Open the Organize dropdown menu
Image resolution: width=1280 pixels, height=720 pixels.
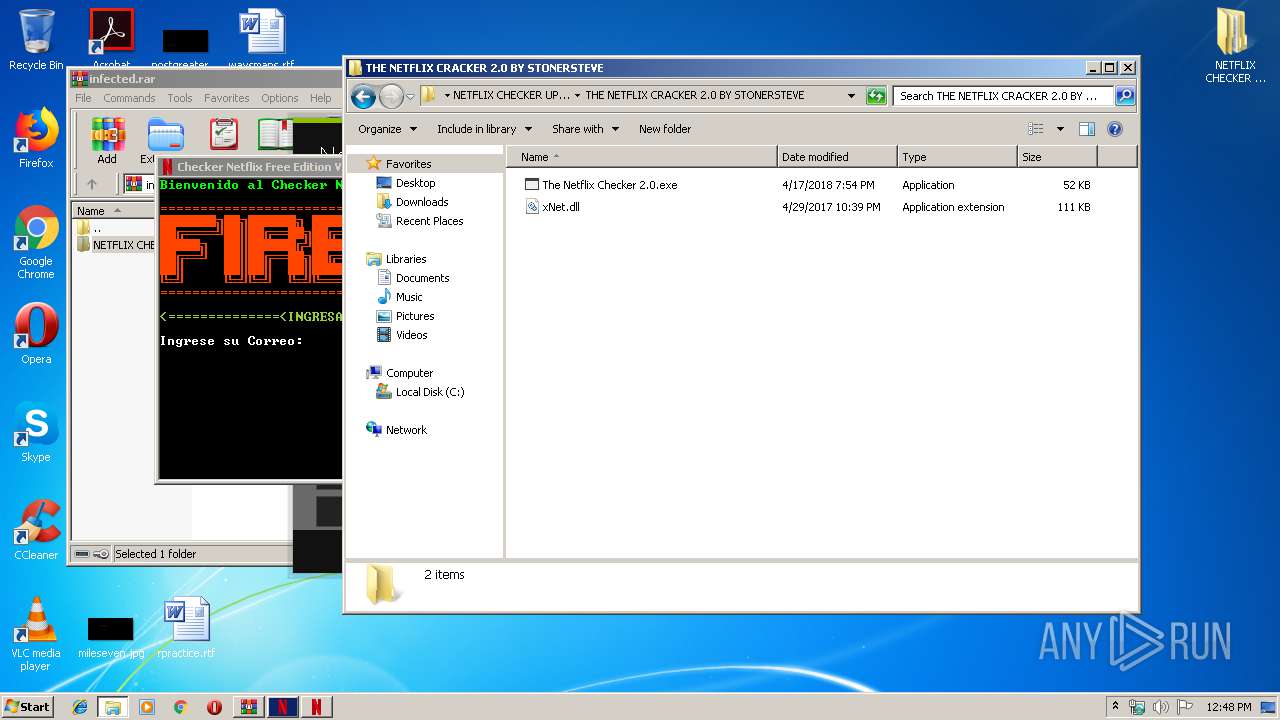(x=387, y=129)
